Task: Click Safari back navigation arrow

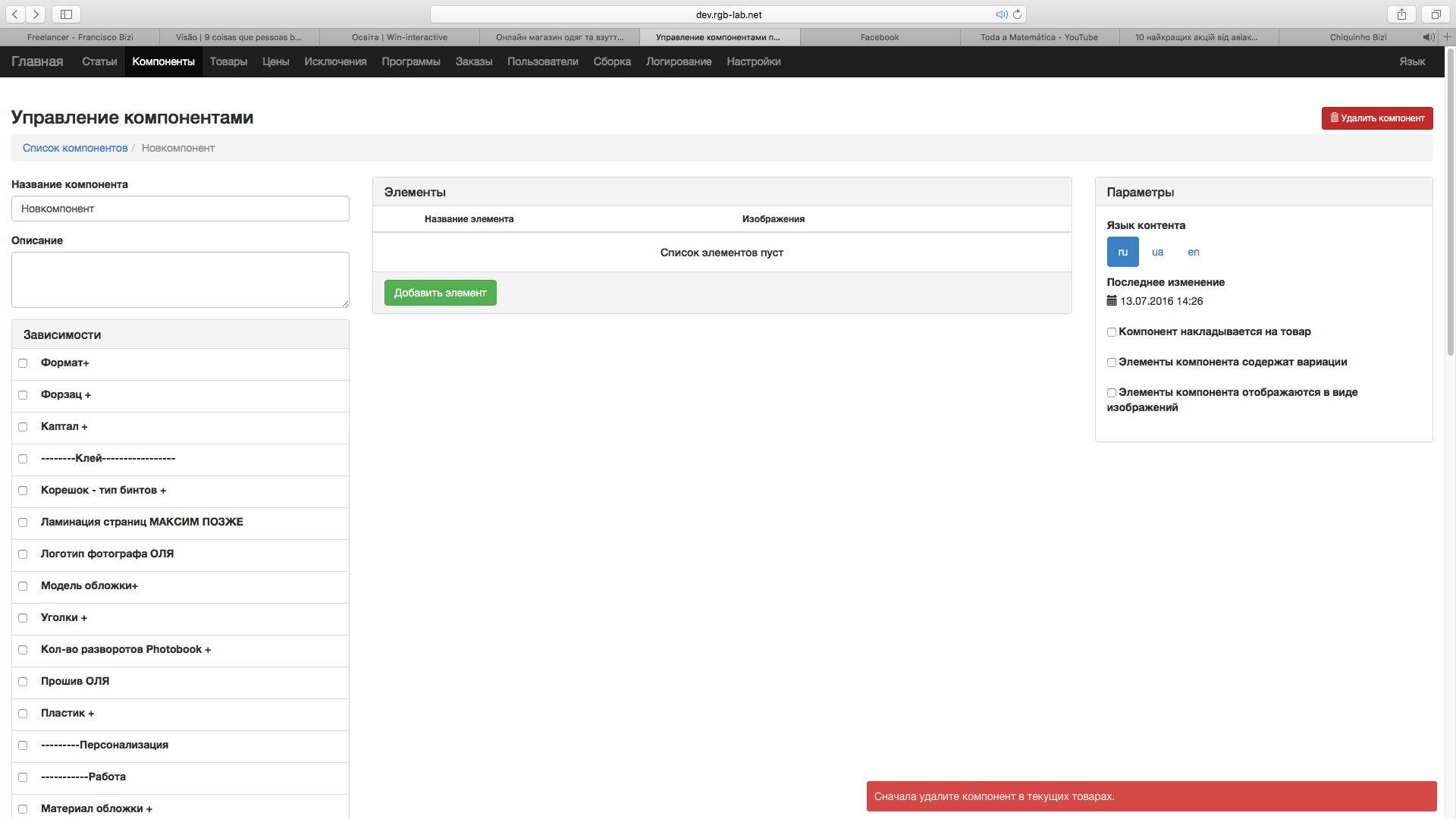Action: (x=15, y=14)
